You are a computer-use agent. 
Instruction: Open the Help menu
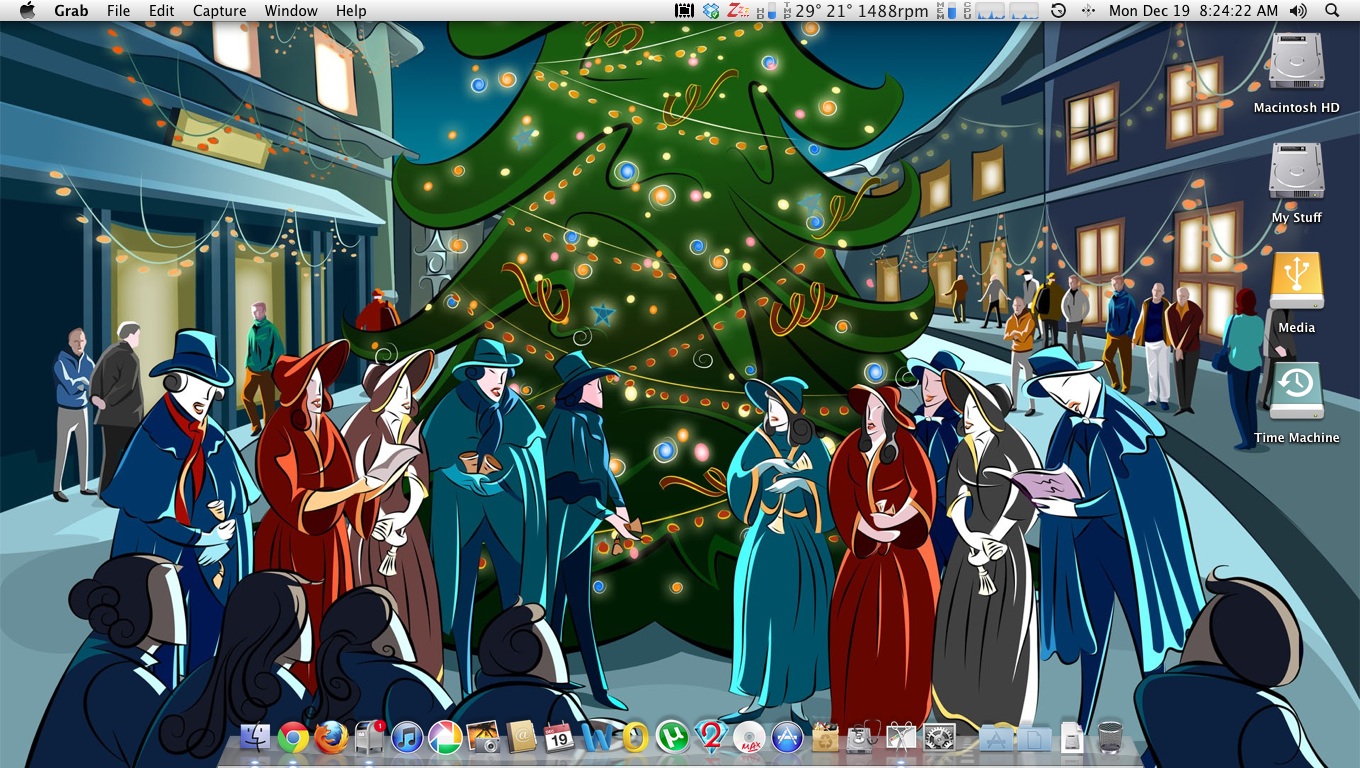click(351, 10)
